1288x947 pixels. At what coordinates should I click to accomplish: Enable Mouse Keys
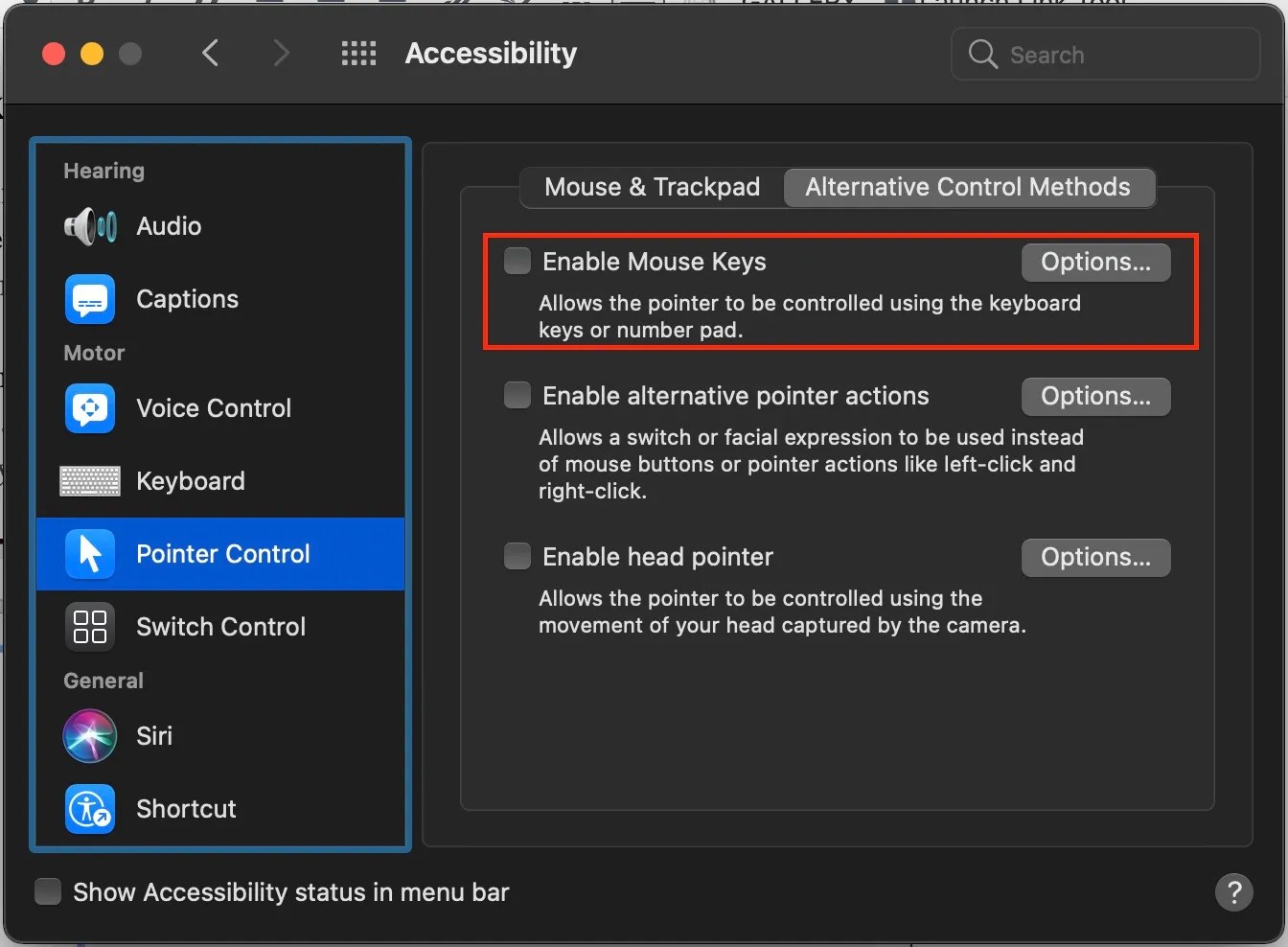pyautogui.click(x=517, y=260)
